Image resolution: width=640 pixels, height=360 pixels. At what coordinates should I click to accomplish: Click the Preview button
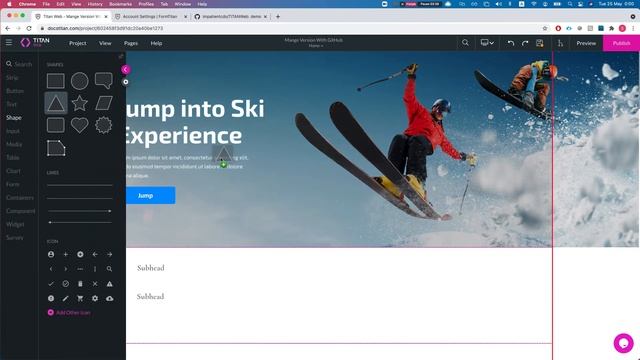(x=586, y=43)
